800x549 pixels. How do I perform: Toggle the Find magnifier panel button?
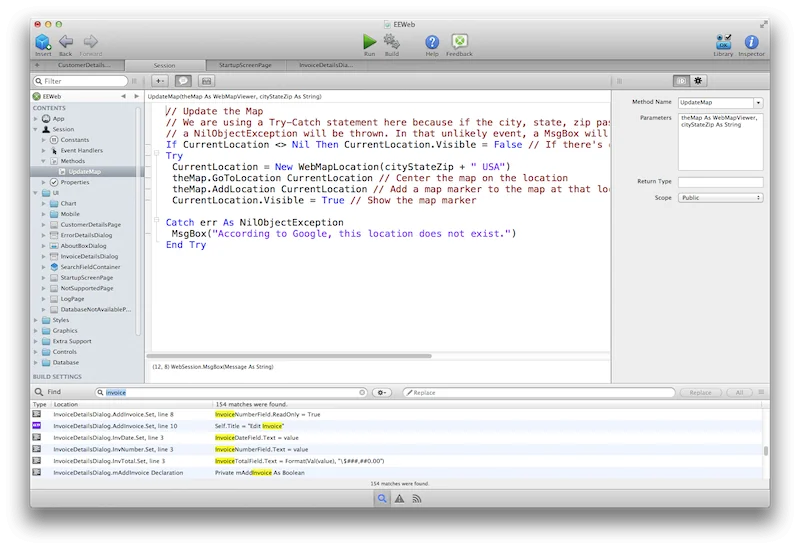(x=382, y=498)
